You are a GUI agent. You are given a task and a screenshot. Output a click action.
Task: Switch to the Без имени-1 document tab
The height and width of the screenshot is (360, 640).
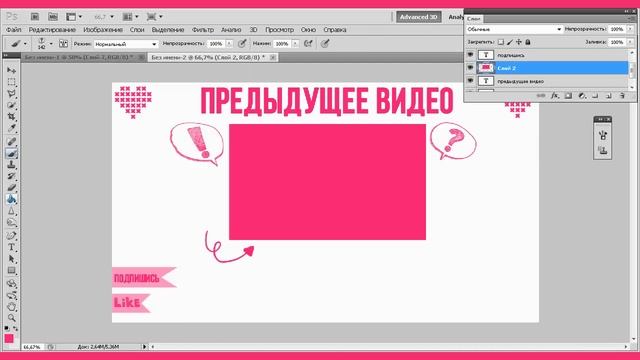pos(79,58)
